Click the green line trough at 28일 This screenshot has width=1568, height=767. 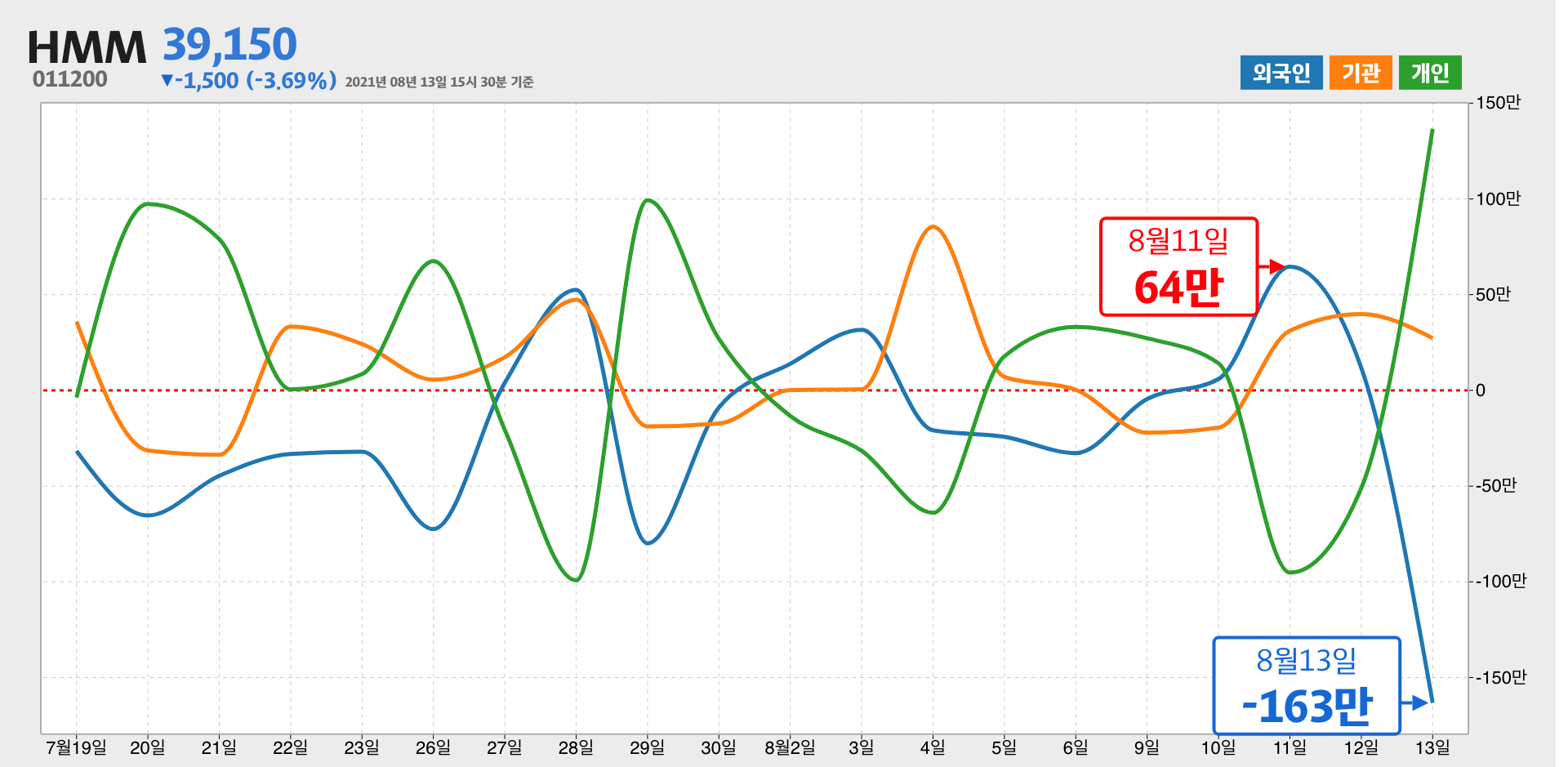click(x=577, y=580)
